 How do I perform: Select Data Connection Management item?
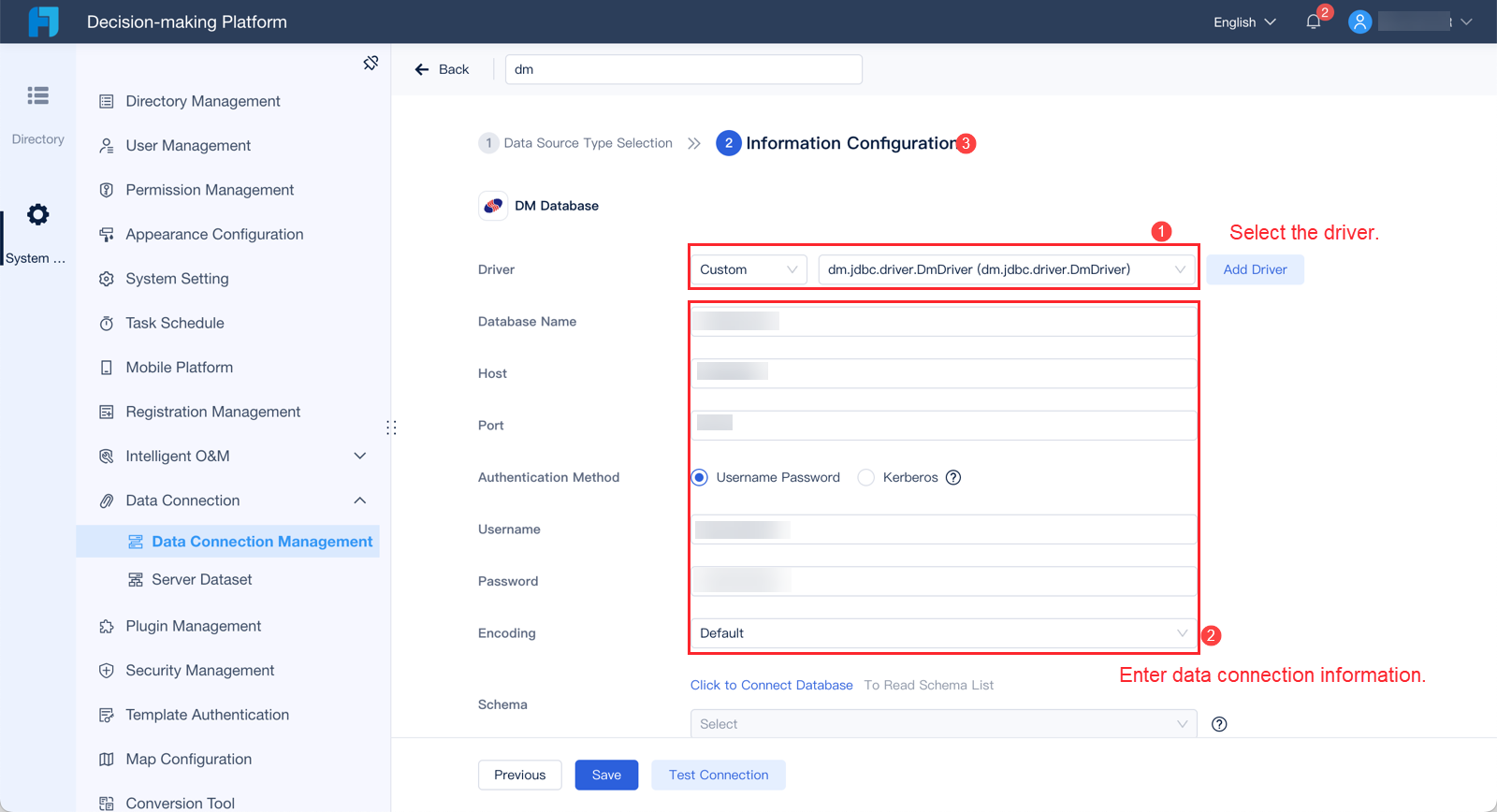[228, 542]
